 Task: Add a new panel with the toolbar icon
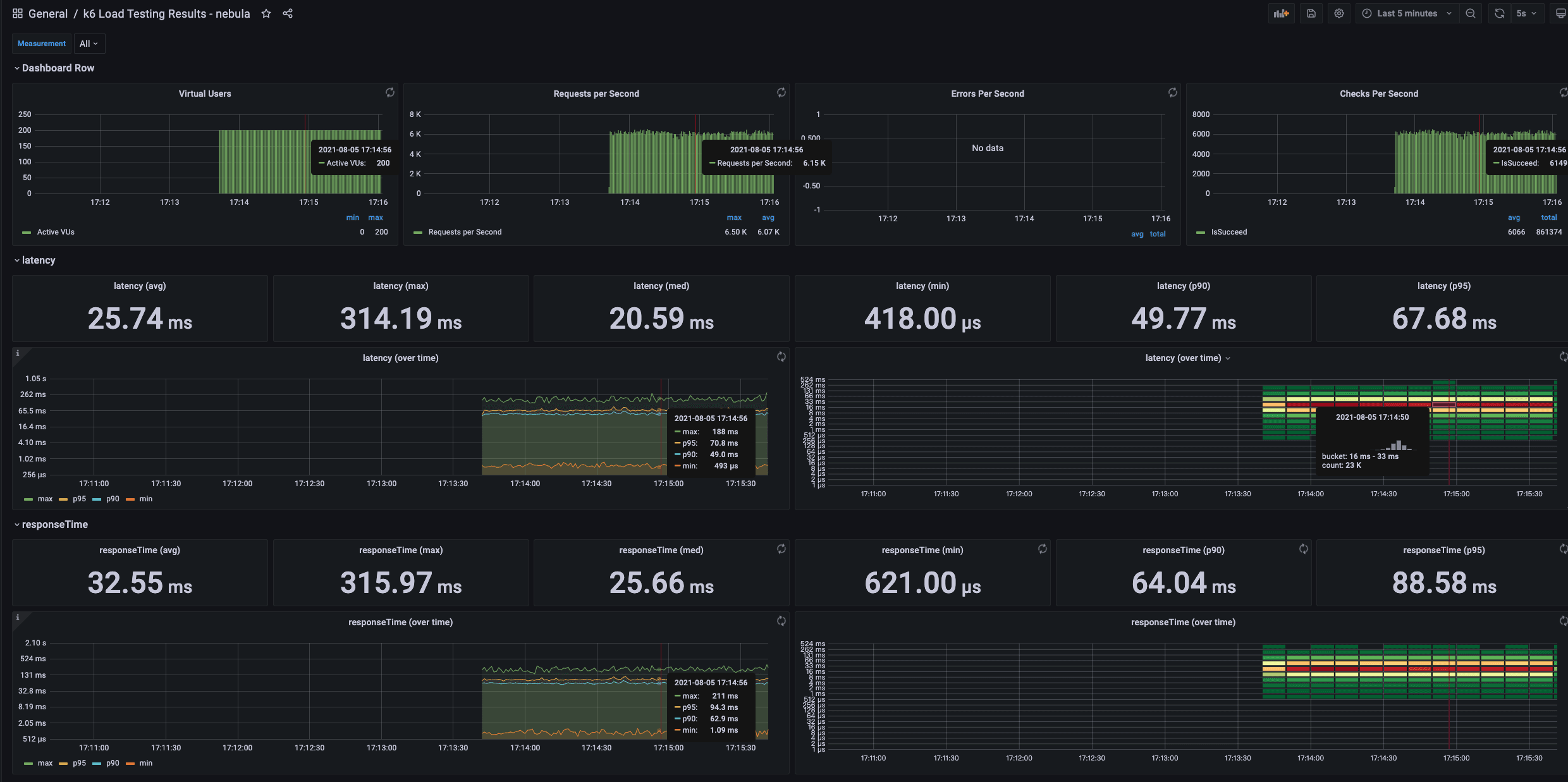point(1281,13)
